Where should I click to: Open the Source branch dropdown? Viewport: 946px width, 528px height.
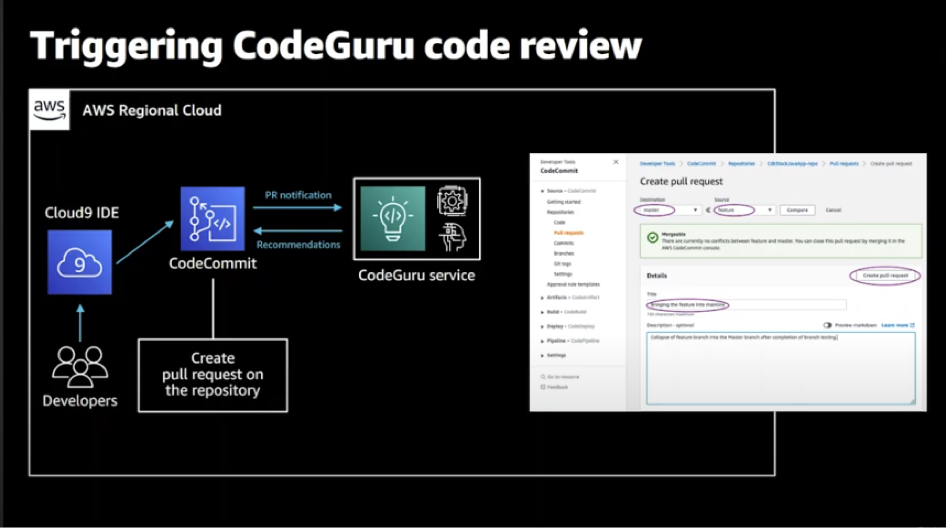coord(744,210)
